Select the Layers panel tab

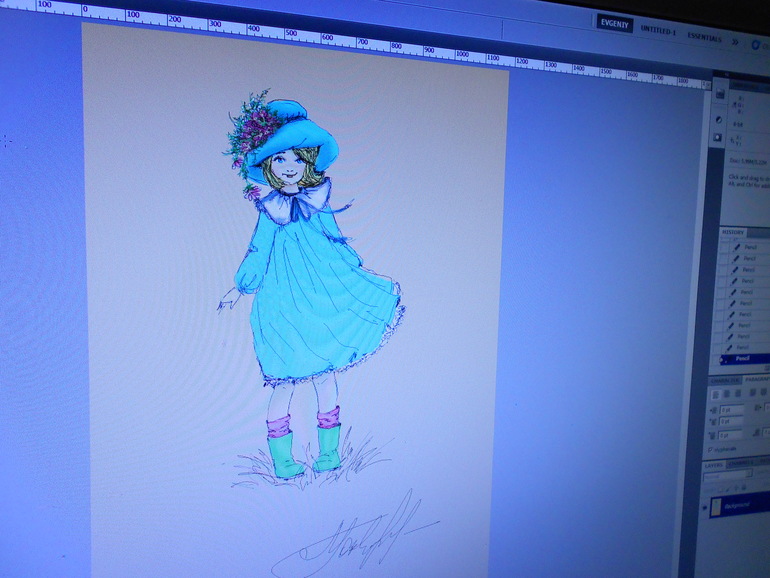pos(714,466)
